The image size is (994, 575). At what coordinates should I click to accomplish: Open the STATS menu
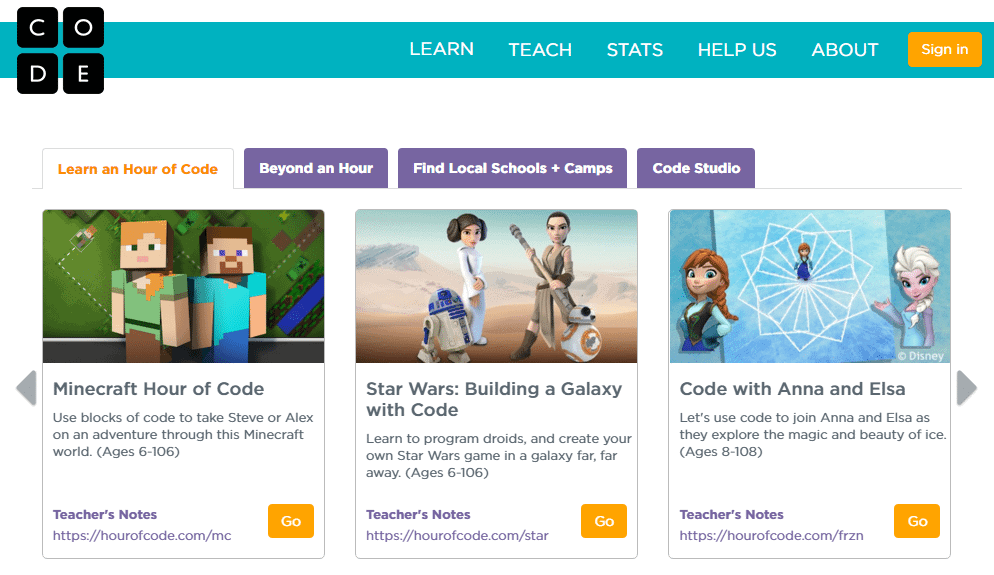(x=635, y=49)
